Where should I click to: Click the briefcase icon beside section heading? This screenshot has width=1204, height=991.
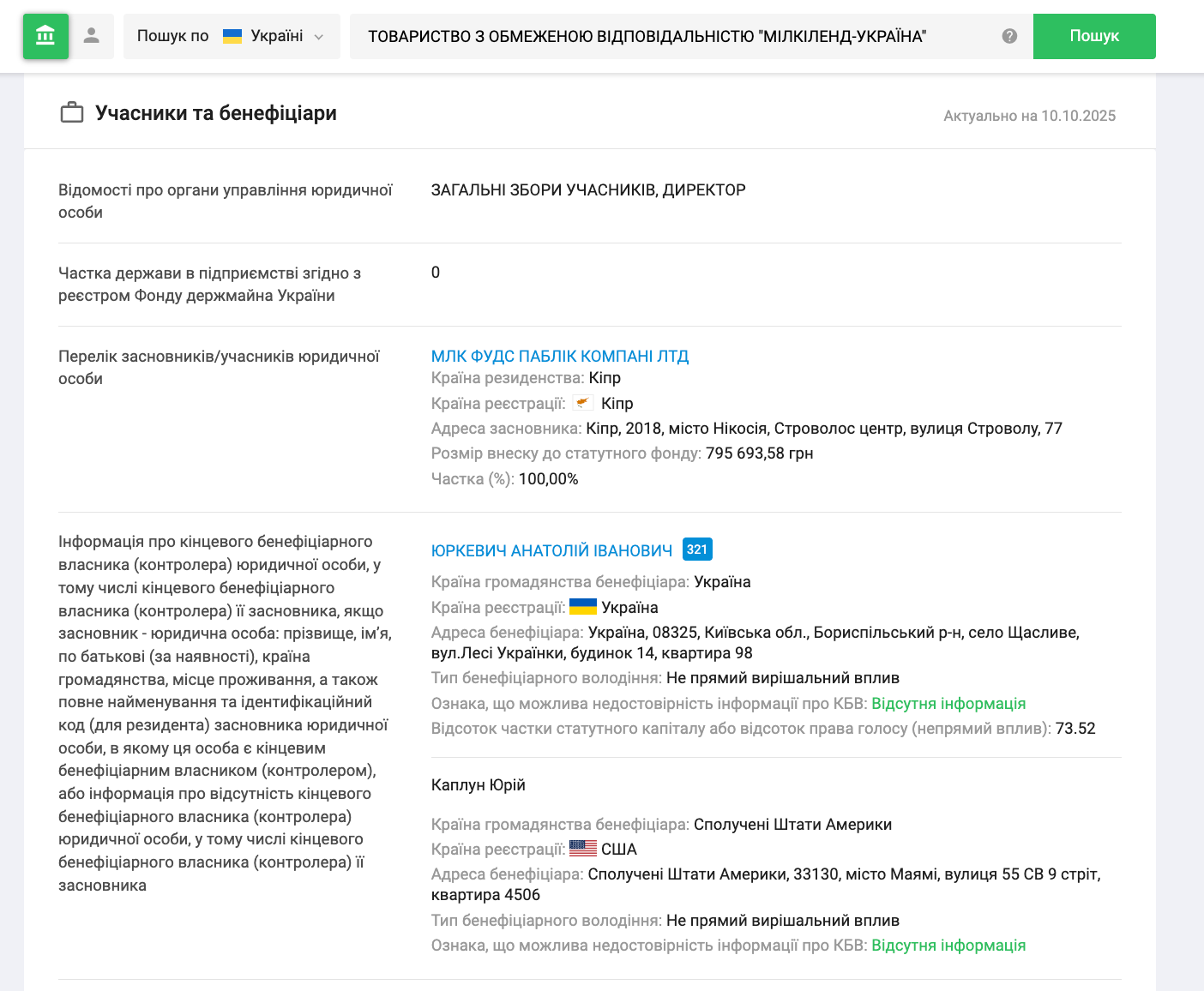pos(72,113)
